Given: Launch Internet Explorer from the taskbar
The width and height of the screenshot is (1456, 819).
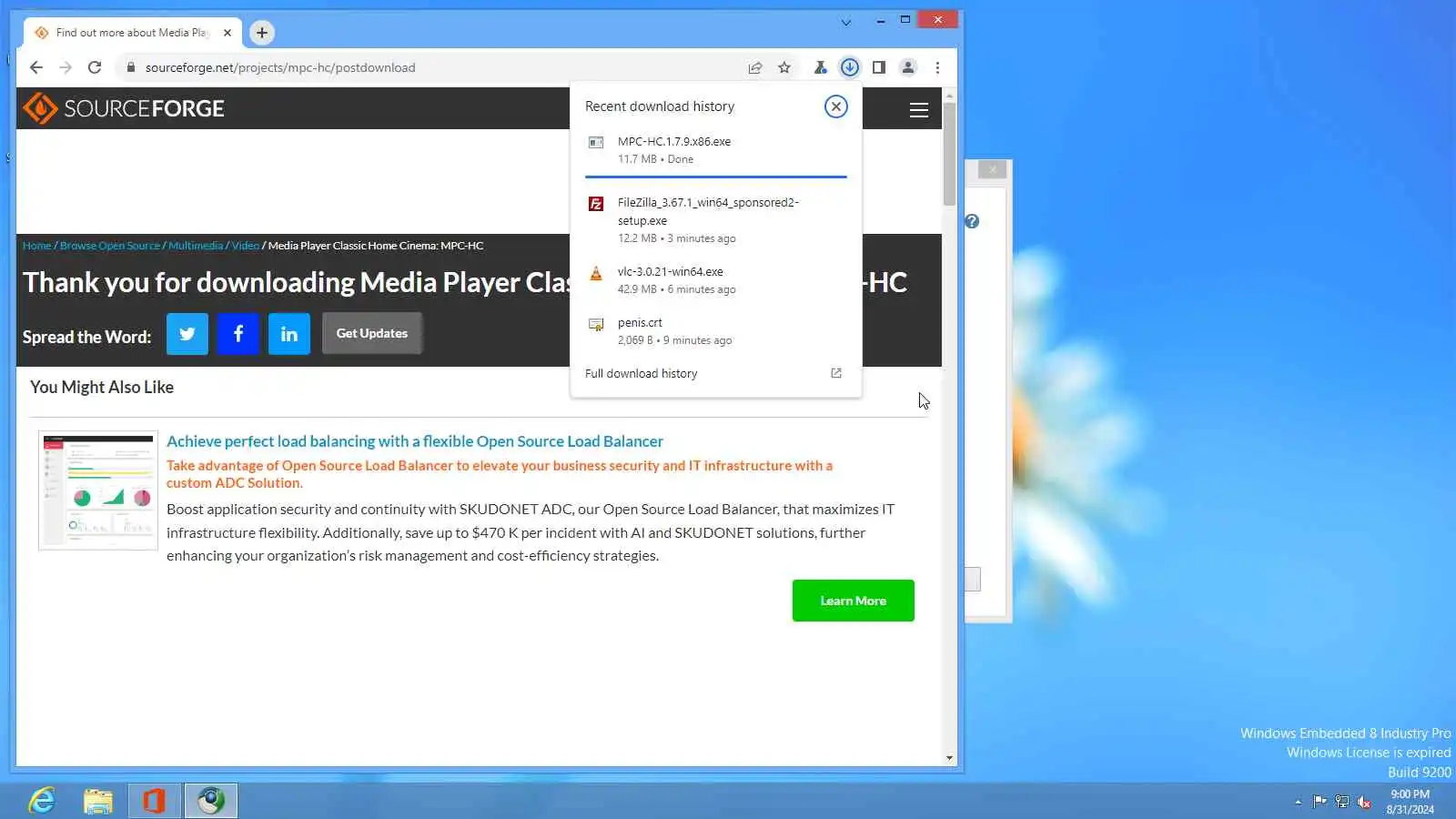Looking at the screenshot, I should pyautogui.click(x=42, y=801).
